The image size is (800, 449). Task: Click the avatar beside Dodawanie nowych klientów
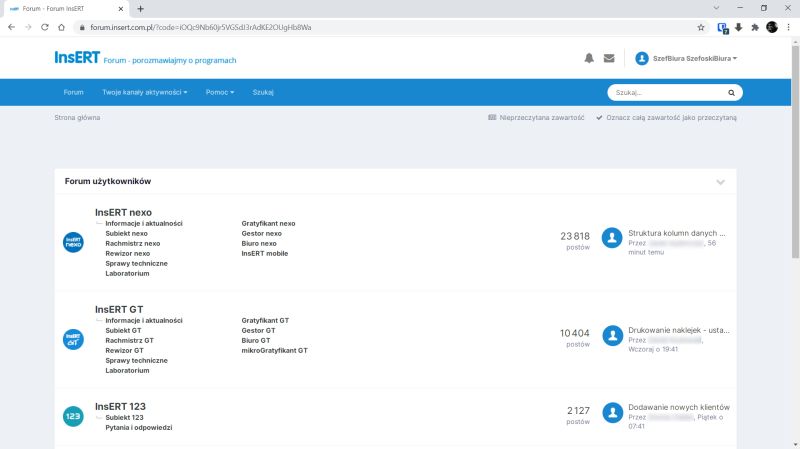(612, 412)
